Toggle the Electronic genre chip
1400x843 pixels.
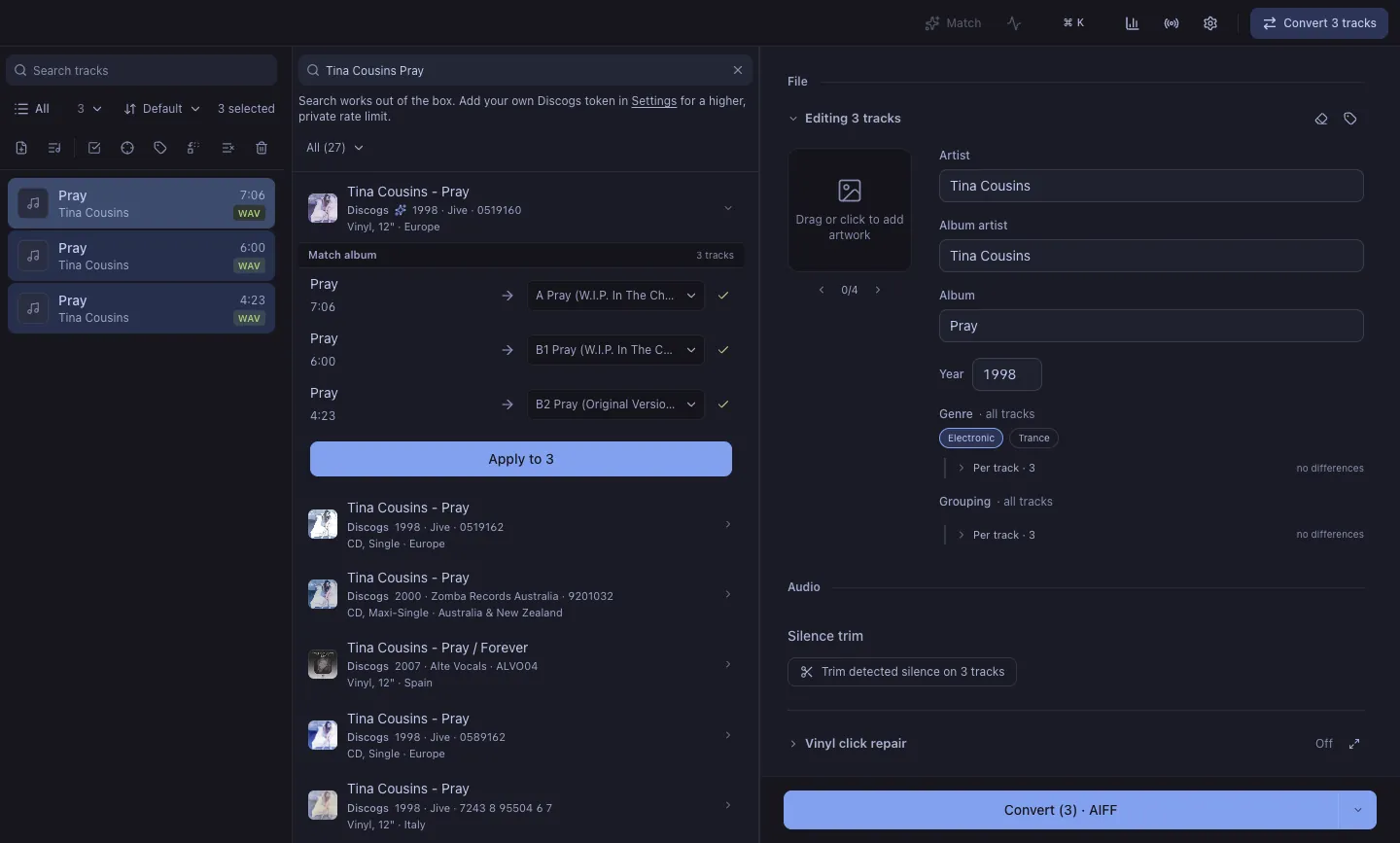point(971,439)
